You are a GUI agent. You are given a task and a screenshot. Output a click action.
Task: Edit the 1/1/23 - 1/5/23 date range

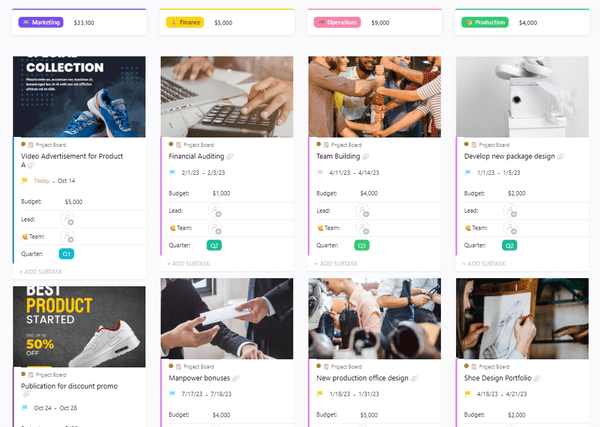499,173
